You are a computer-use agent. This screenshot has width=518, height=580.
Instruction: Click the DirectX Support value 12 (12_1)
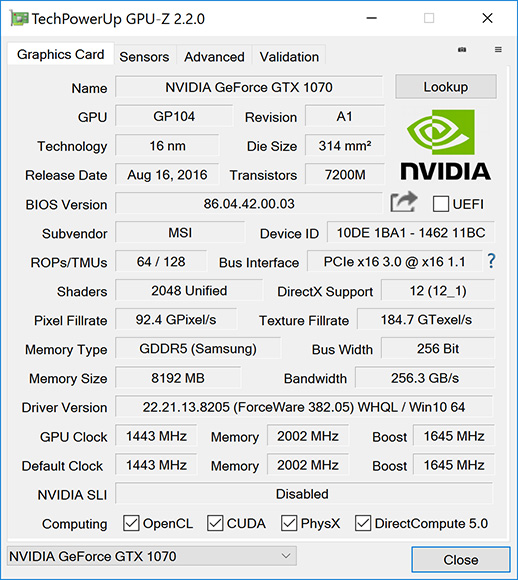click(438, 291)
